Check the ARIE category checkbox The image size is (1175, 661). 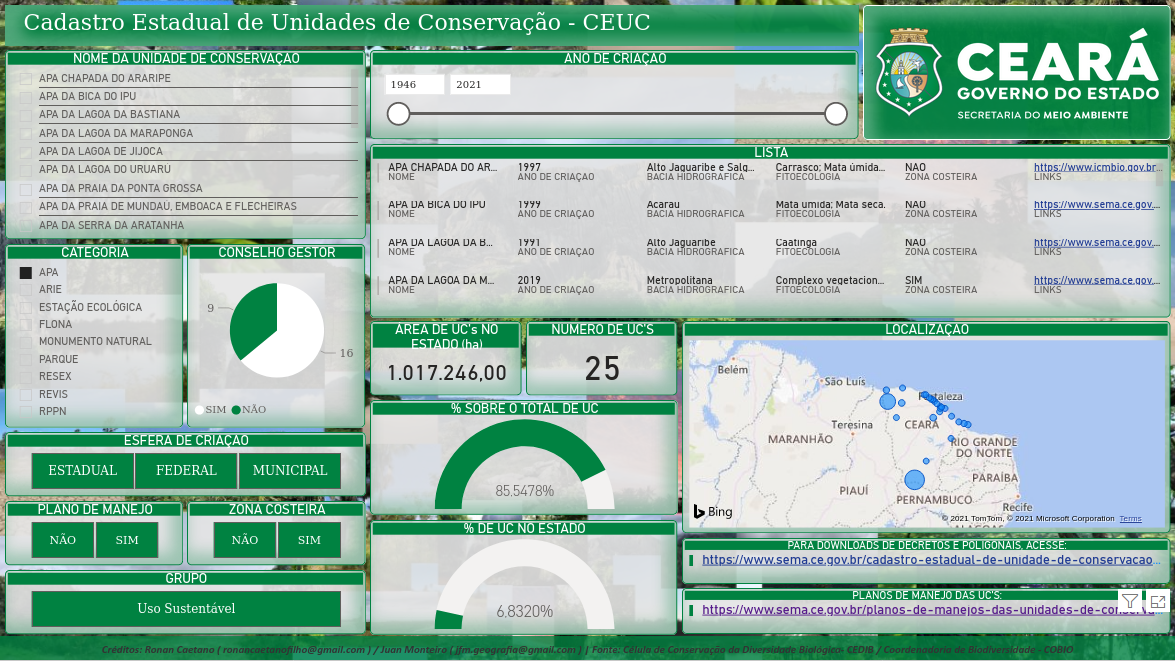coord(26,289)
